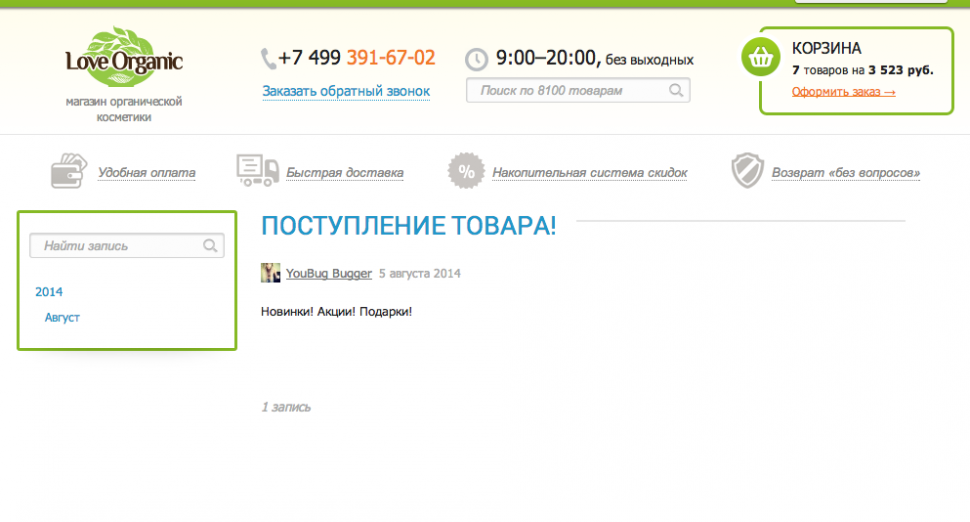Viewport: 970px width, 522px height.
Task: Select Август in the archive sidebar
Action: pyautogui.click(x=62, y=317)
